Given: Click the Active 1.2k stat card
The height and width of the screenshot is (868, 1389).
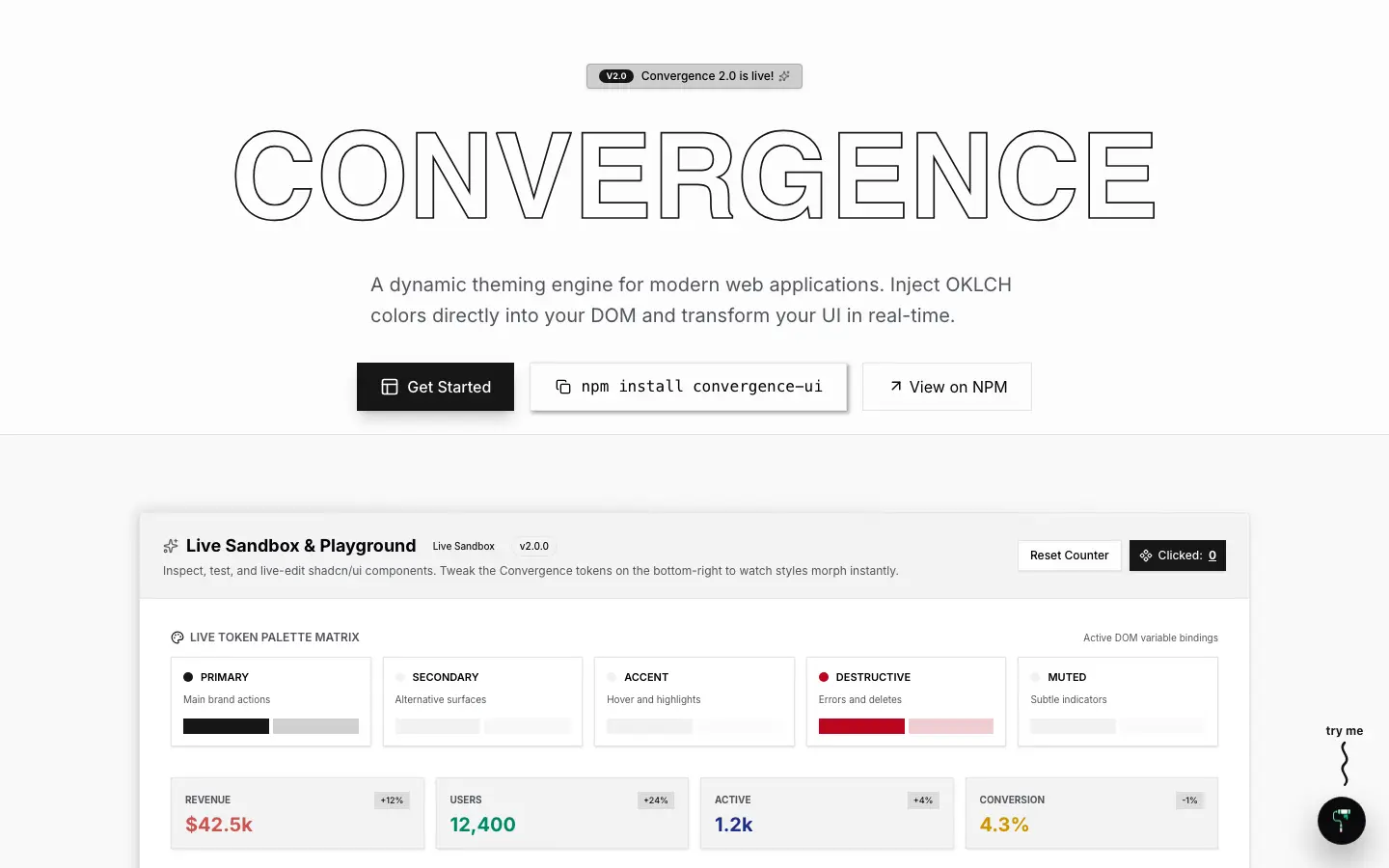Looking at the screenshot, I should coord(827,813).
